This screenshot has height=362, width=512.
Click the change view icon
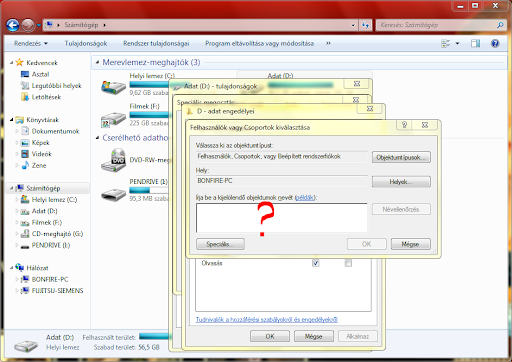(446, 43)
